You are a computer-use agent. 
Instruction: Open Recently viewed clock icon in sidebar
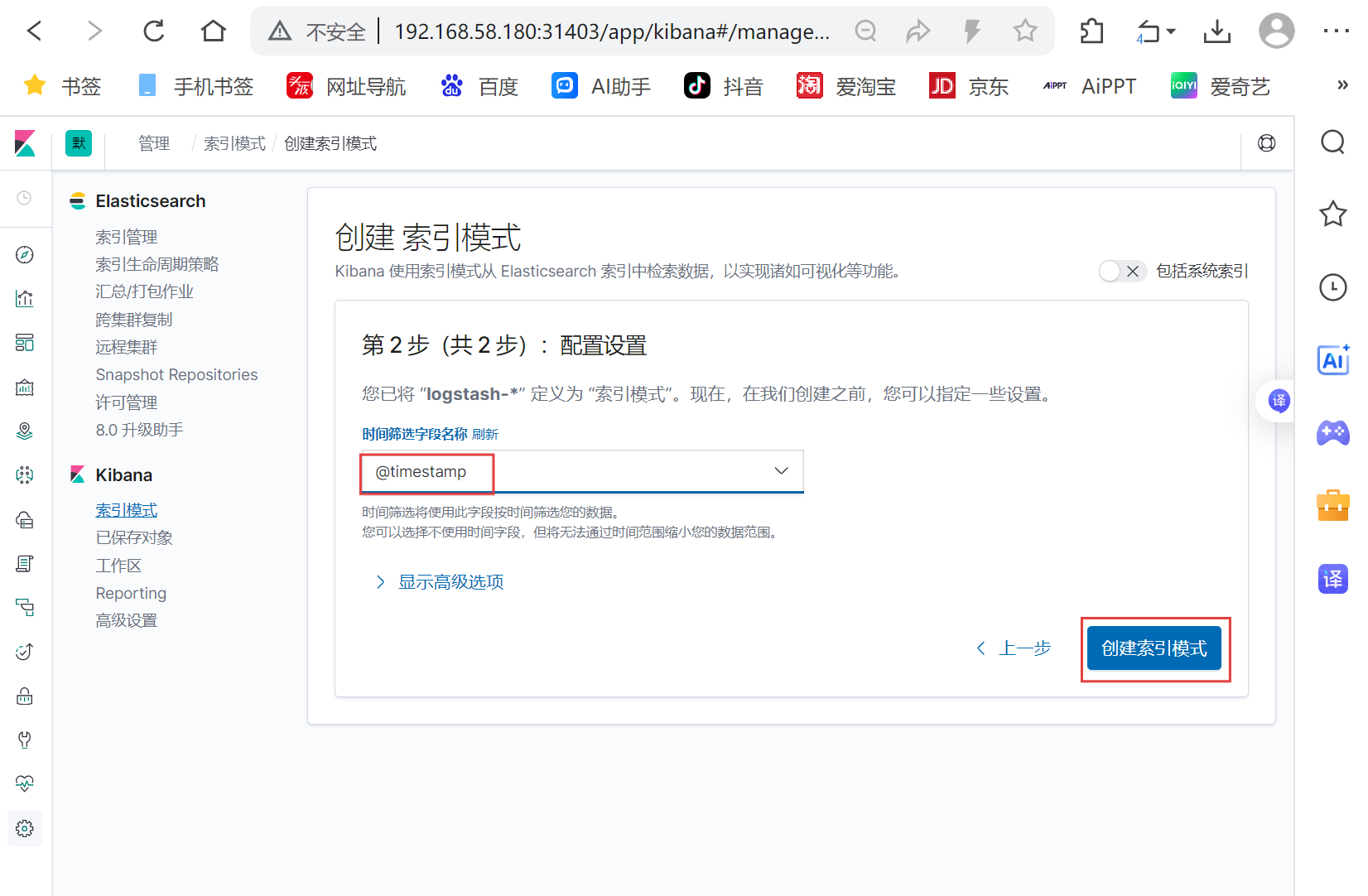25,198
